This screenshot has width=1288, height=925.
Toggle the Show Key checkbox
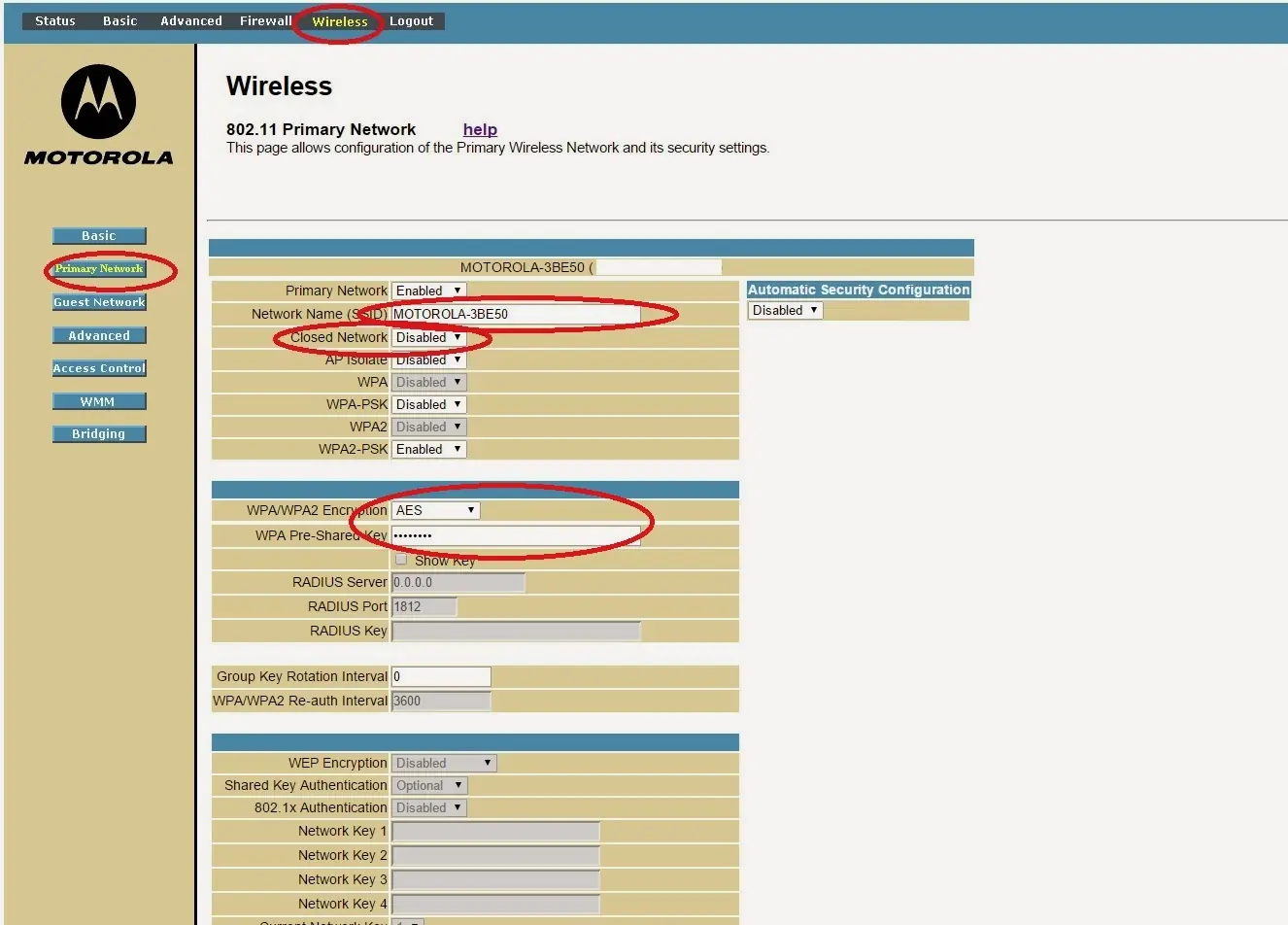tap(401, 560)
